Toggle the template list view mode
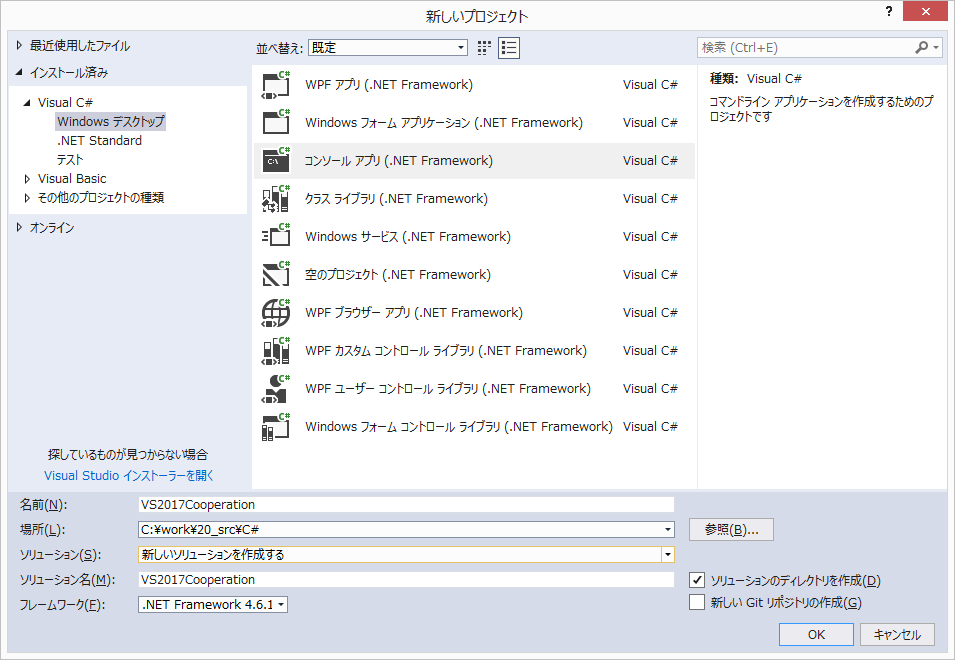 pos(508,47)
